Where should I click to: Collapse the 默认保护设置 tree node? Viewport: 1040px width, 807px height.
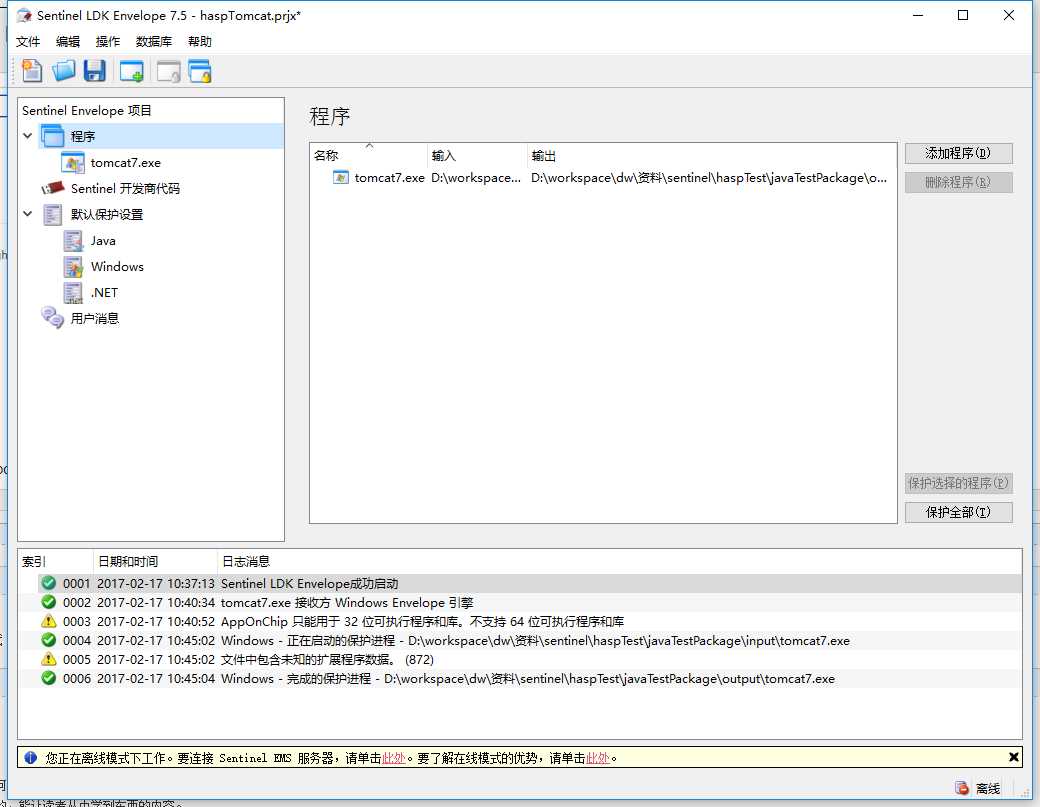28,214
